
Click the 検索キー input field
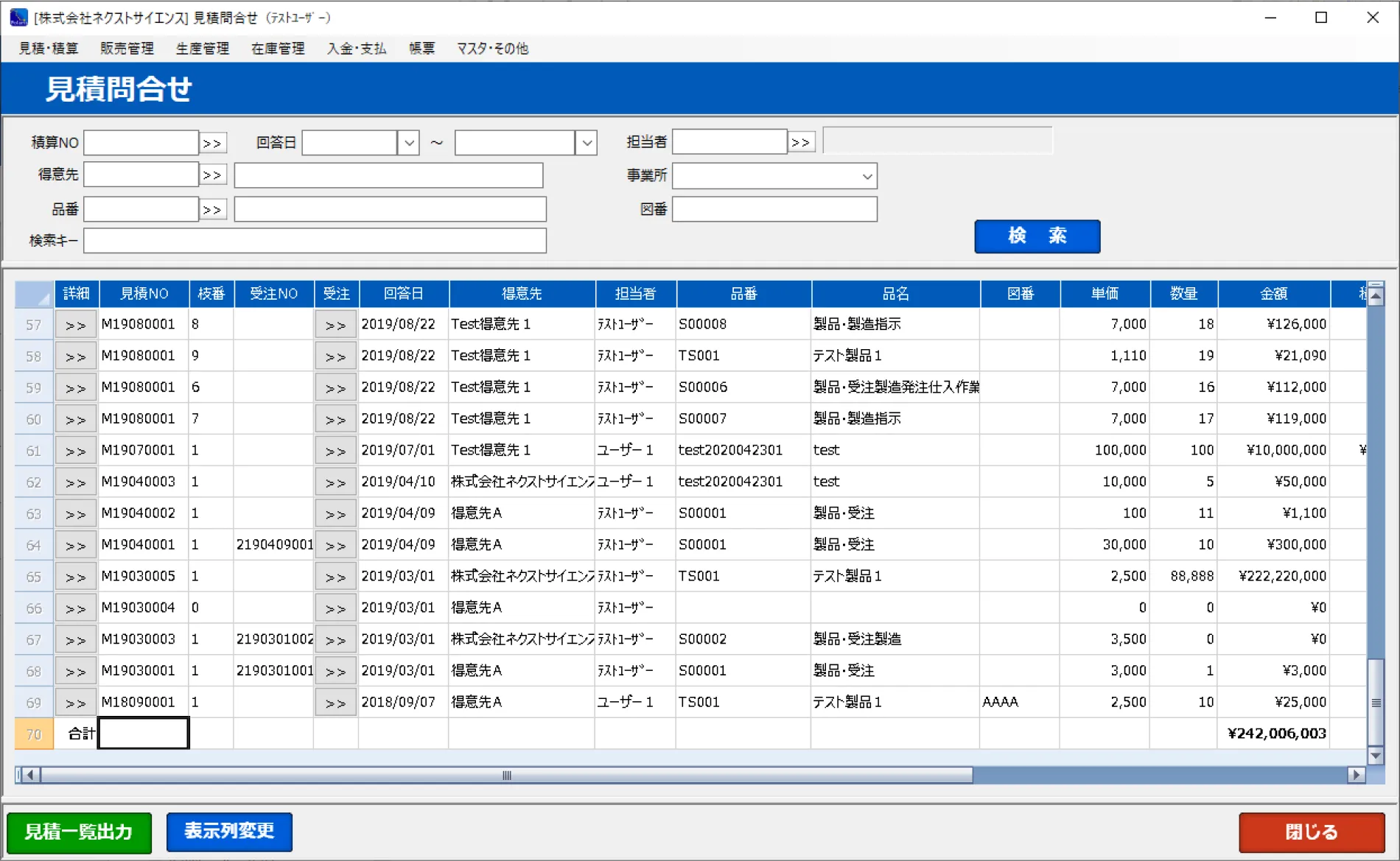coord(315,241)
